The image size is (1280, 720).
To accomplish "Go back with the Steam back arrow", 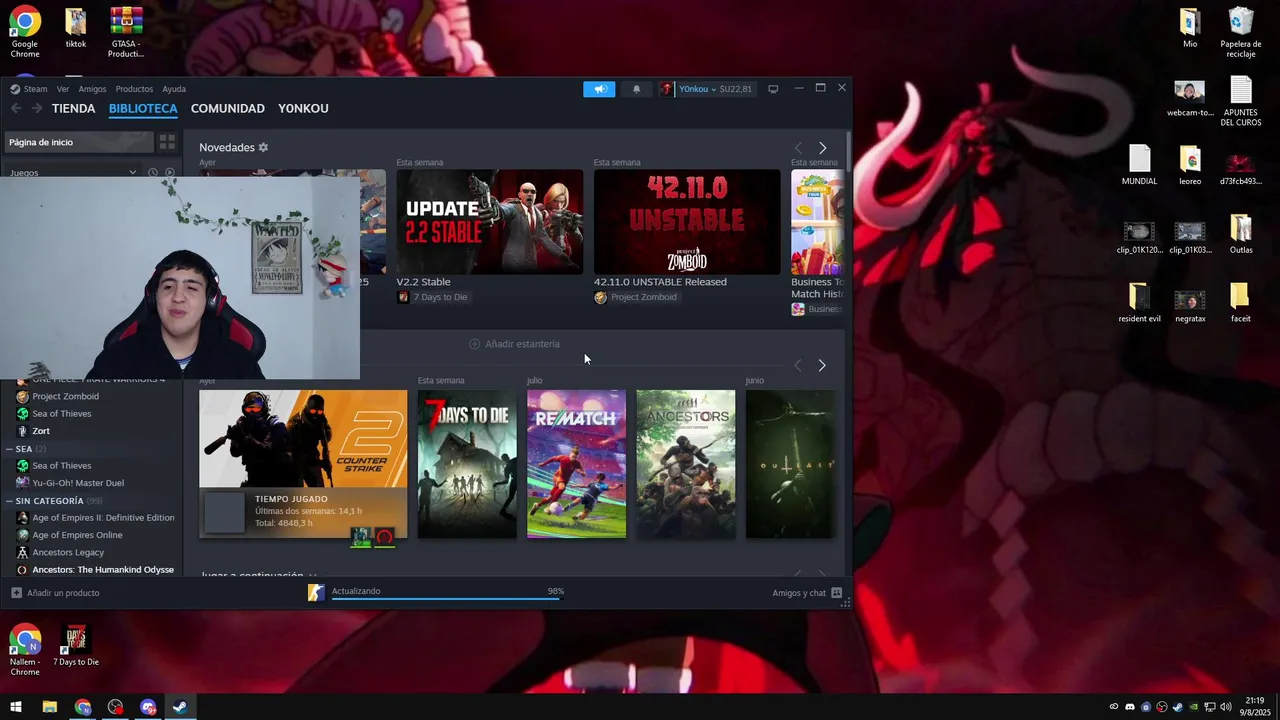I will tap(16, 108).
